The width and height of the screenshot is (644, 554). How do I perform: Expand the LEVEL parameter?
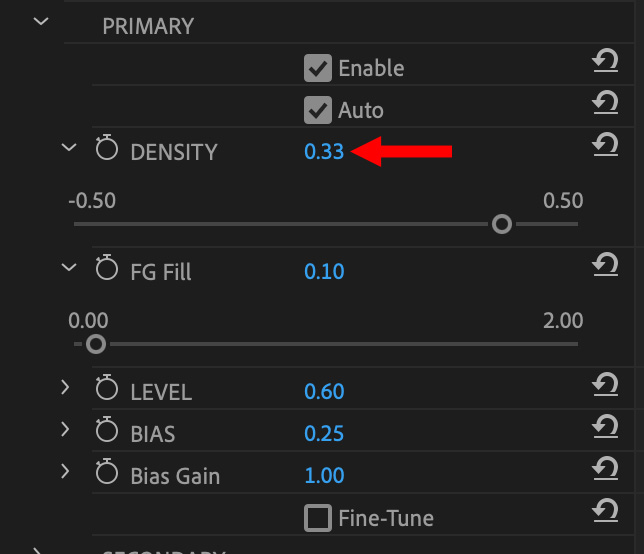[66, 388]
